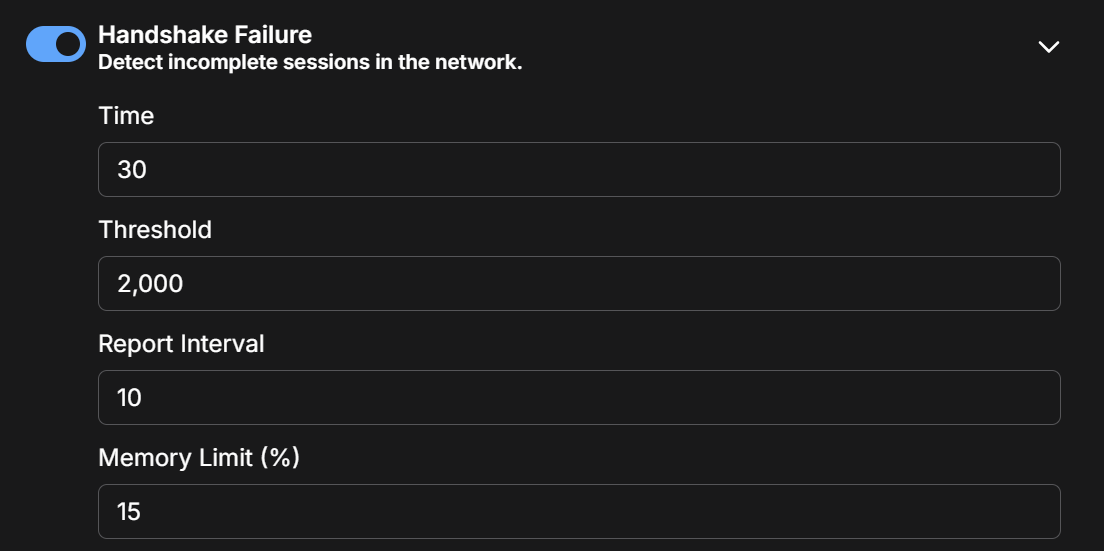Click the Memory Limit (%) label
The image size is (1104, 551).
pos(199,458)
